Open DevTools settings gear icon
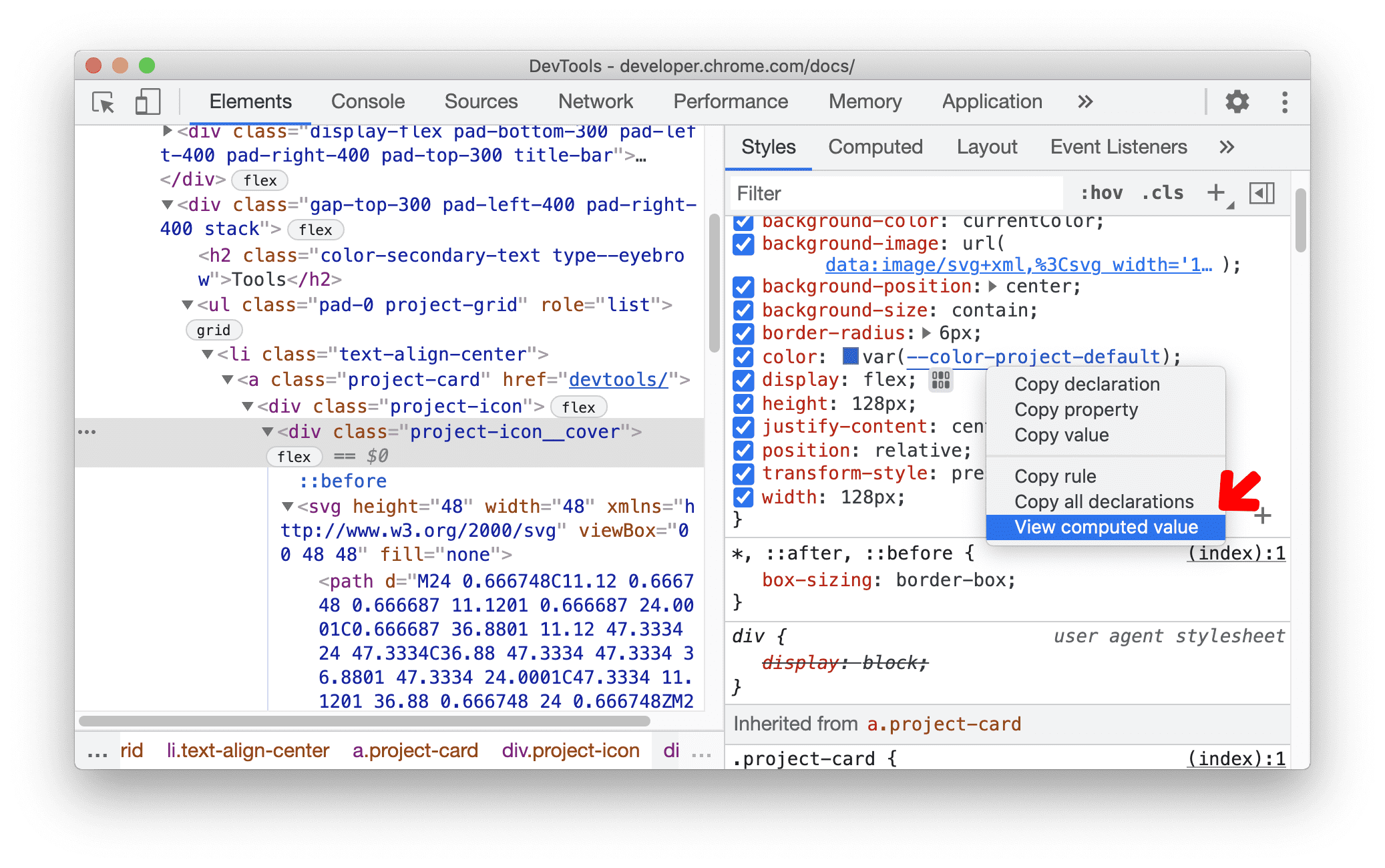Viewport: 1385px width, 868px height. (x=1237, y=100)
